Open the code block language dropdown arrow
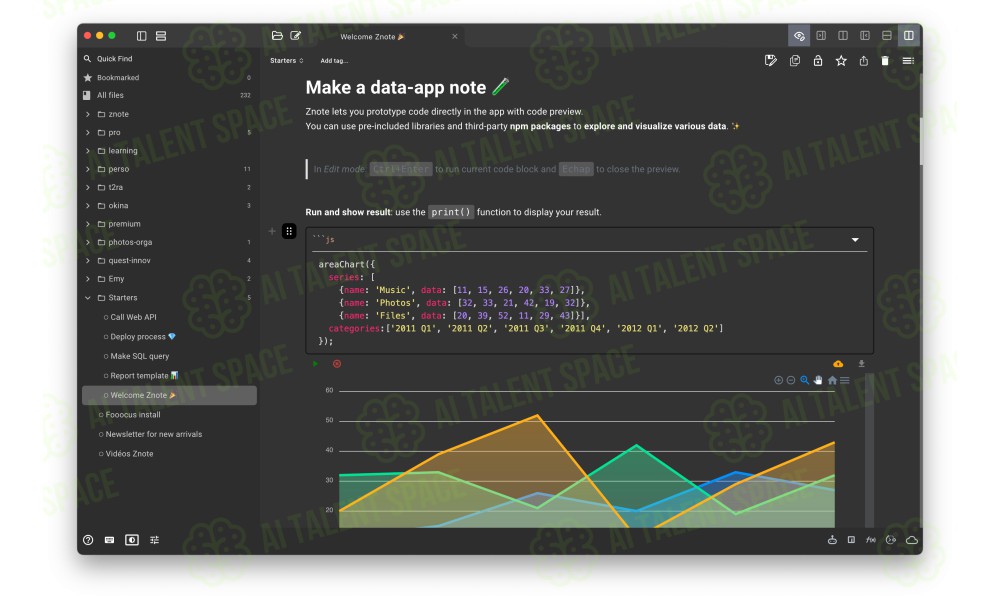 pos(855,240)
